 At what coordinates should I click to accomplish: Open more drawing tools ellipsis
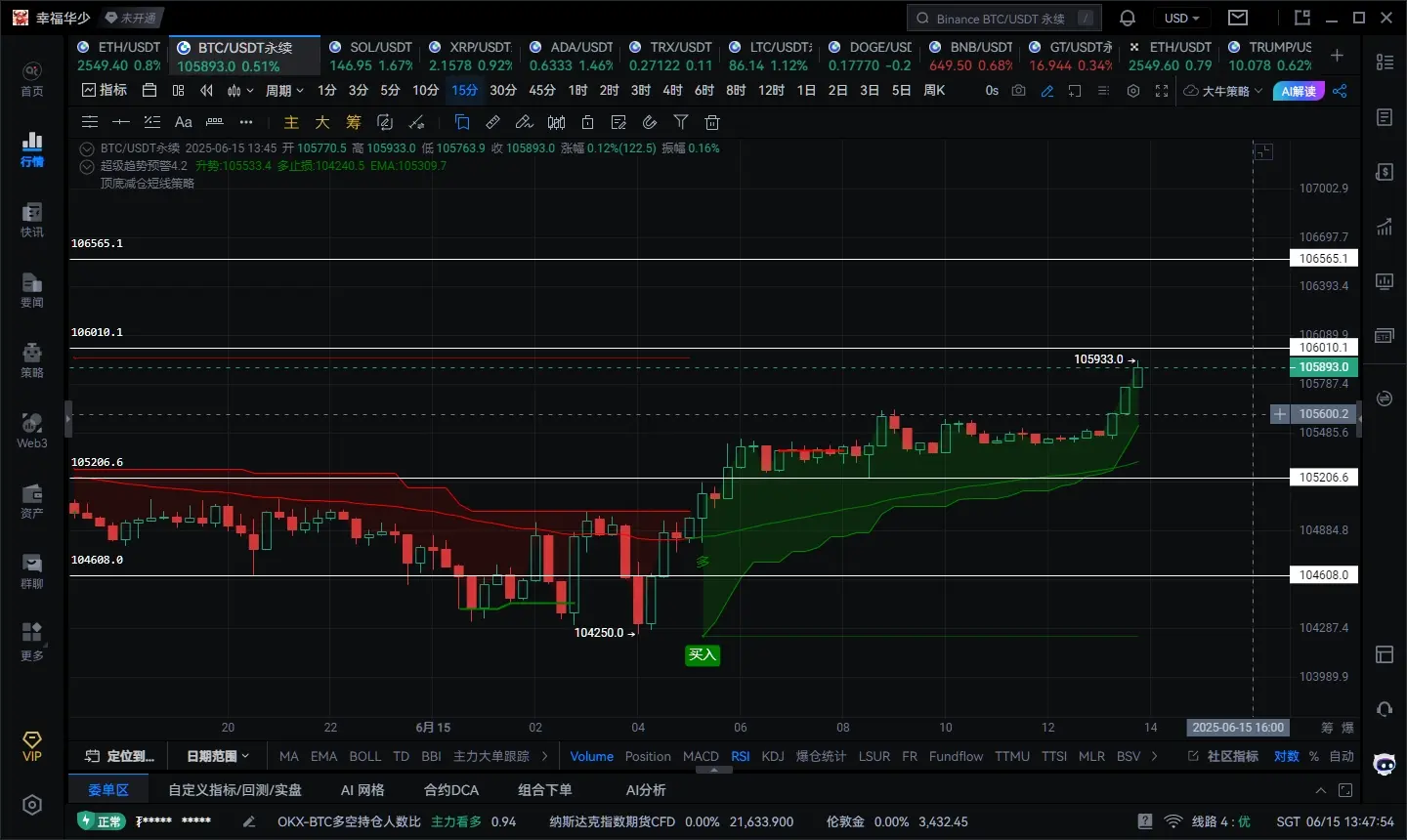click(246, 122)
